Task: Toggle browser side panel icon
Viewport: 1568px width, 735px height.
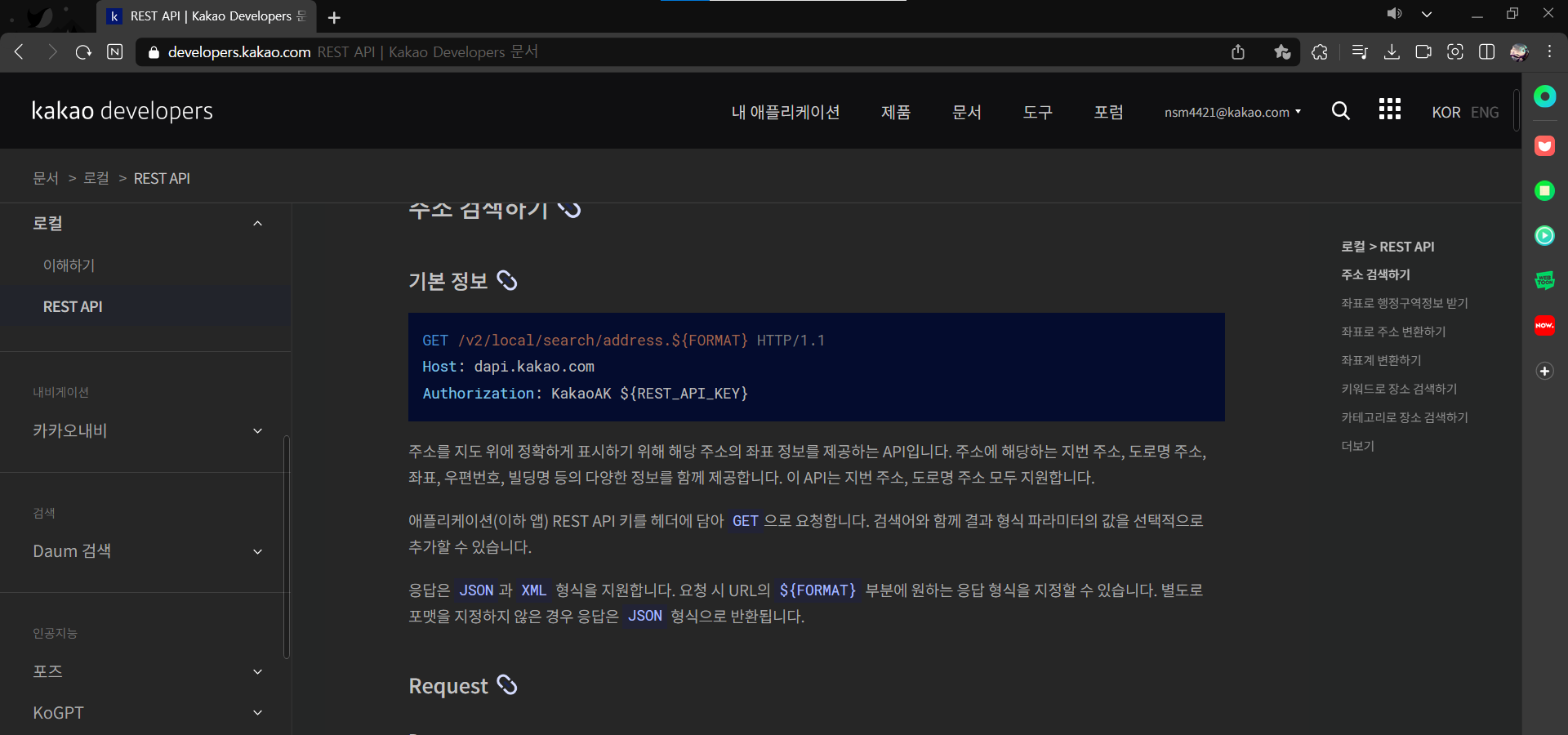Action: (1487, 52)
